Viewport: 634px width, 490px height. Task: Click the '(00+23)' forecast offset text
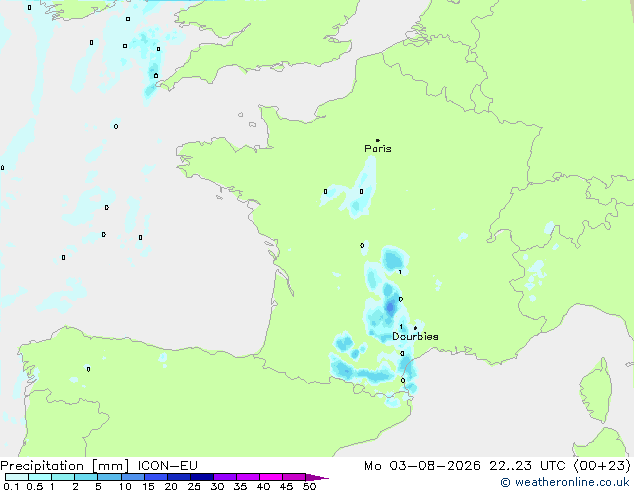[x=602, y=466]
